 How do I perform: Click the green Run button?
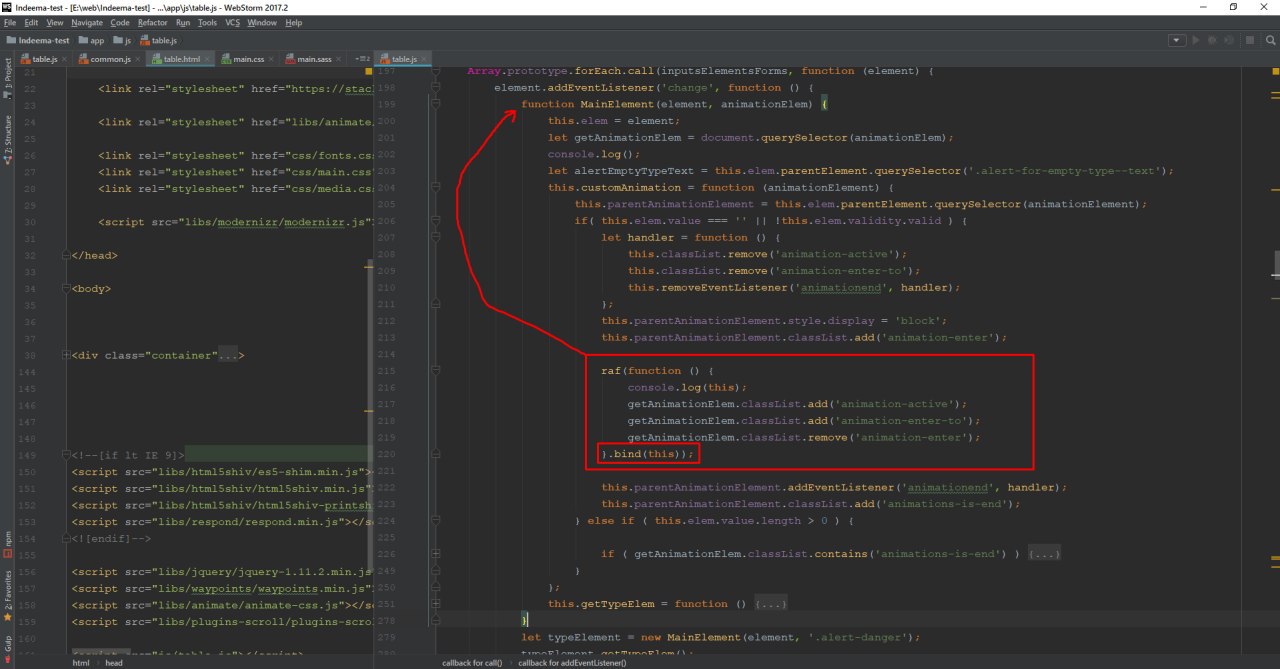coord(1196,40)
